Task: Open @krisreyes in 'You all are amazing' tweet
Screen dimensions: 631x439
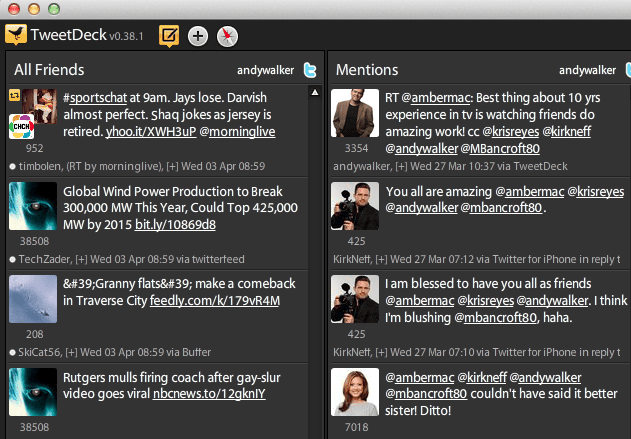Action: point(596,192)
